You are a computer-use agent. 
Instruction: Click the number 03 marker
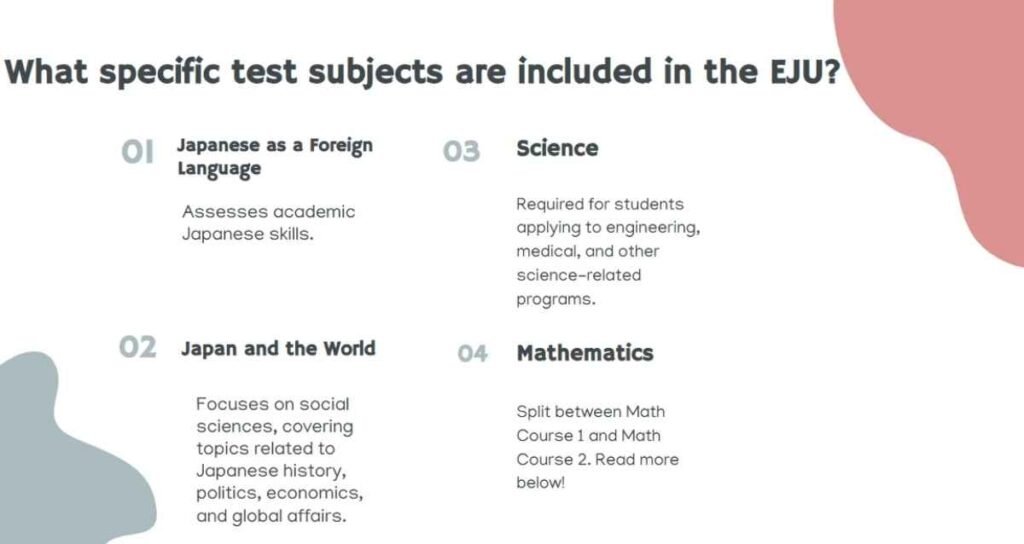point(461,152)
